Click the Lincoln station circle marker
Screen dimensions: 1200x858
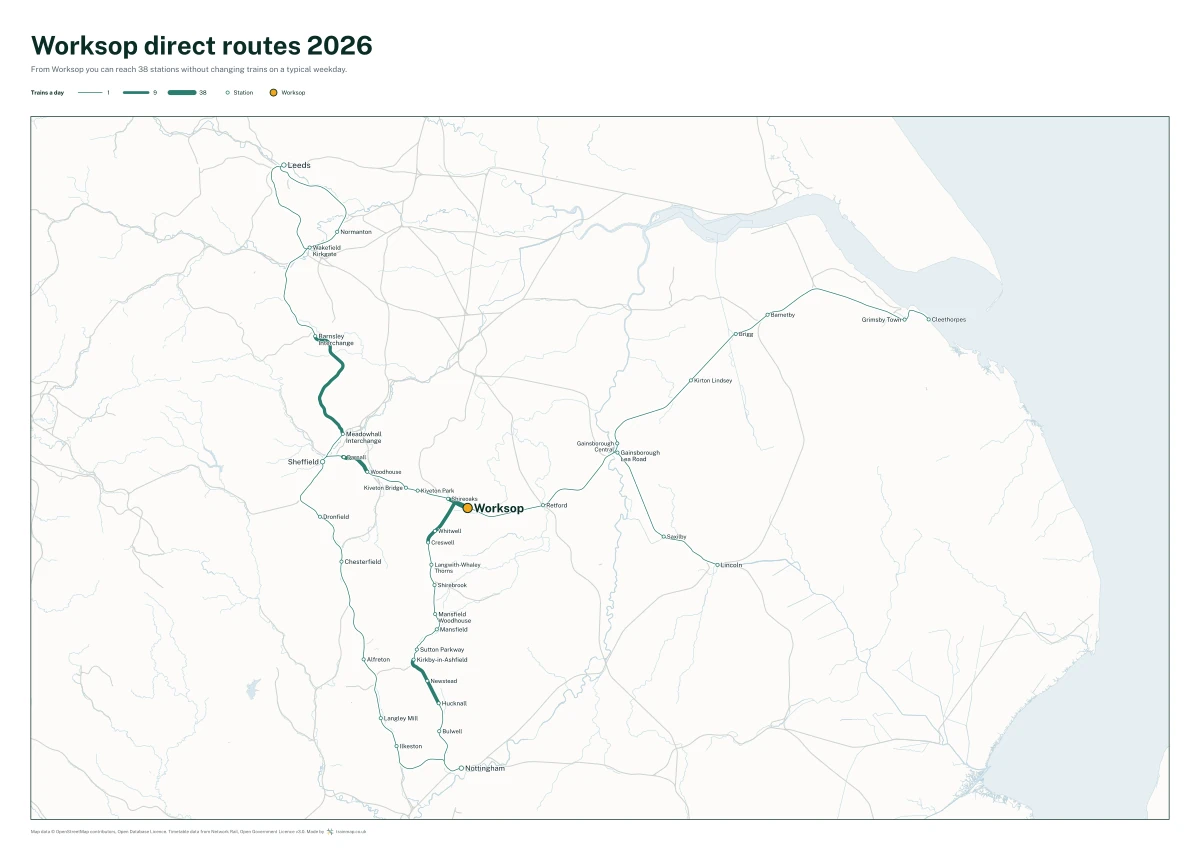point(718,565)
